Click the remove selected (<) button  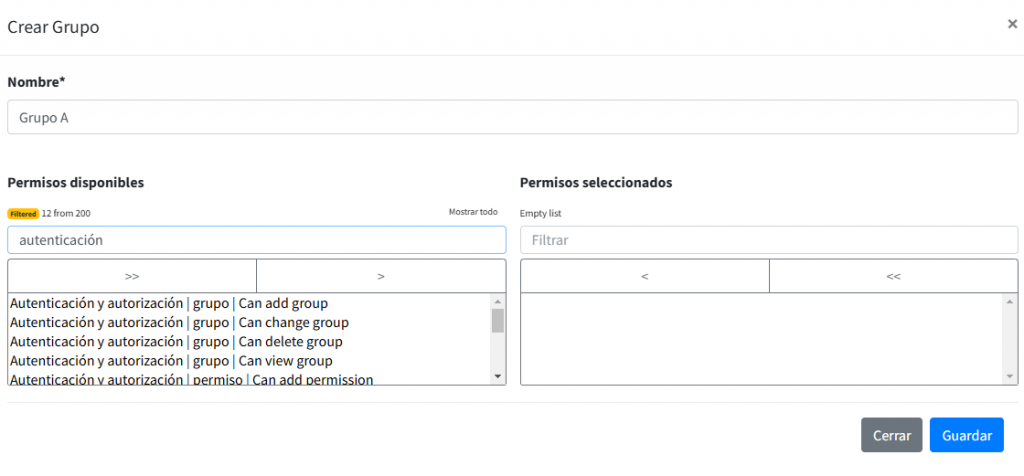(644, 276)
